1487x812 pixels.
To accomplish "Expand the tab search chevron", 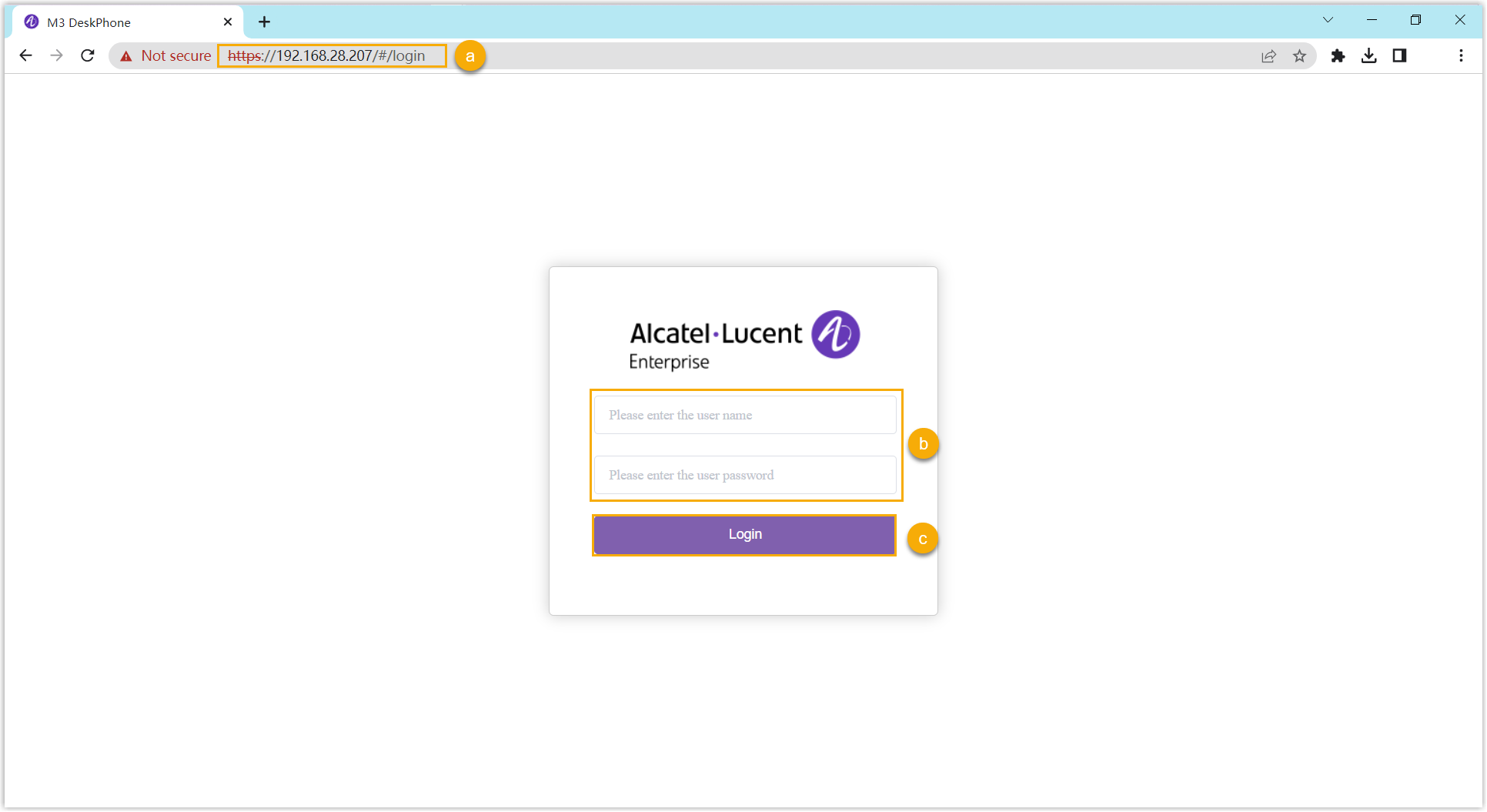I will click(x=1328, y=20).
